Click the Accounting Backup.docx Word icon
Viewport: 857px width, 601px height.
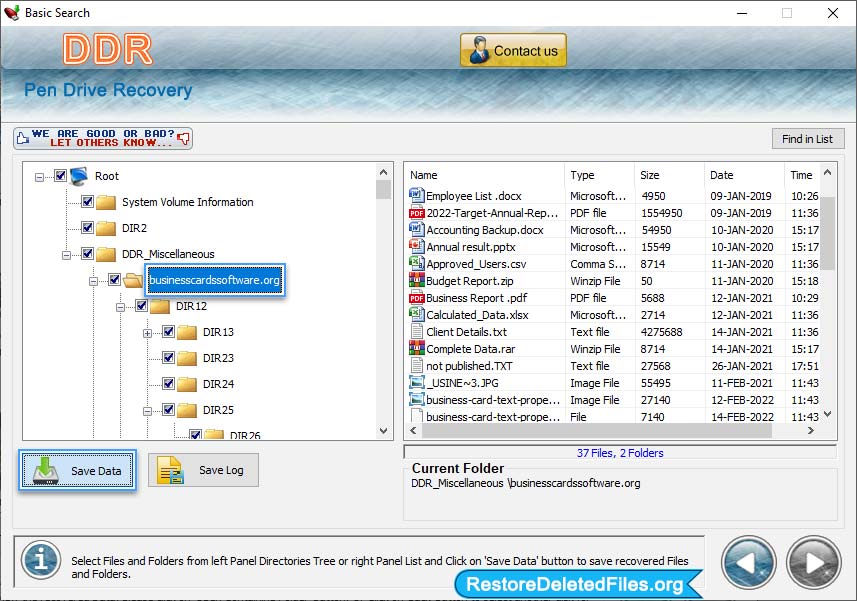click(416, 229)
